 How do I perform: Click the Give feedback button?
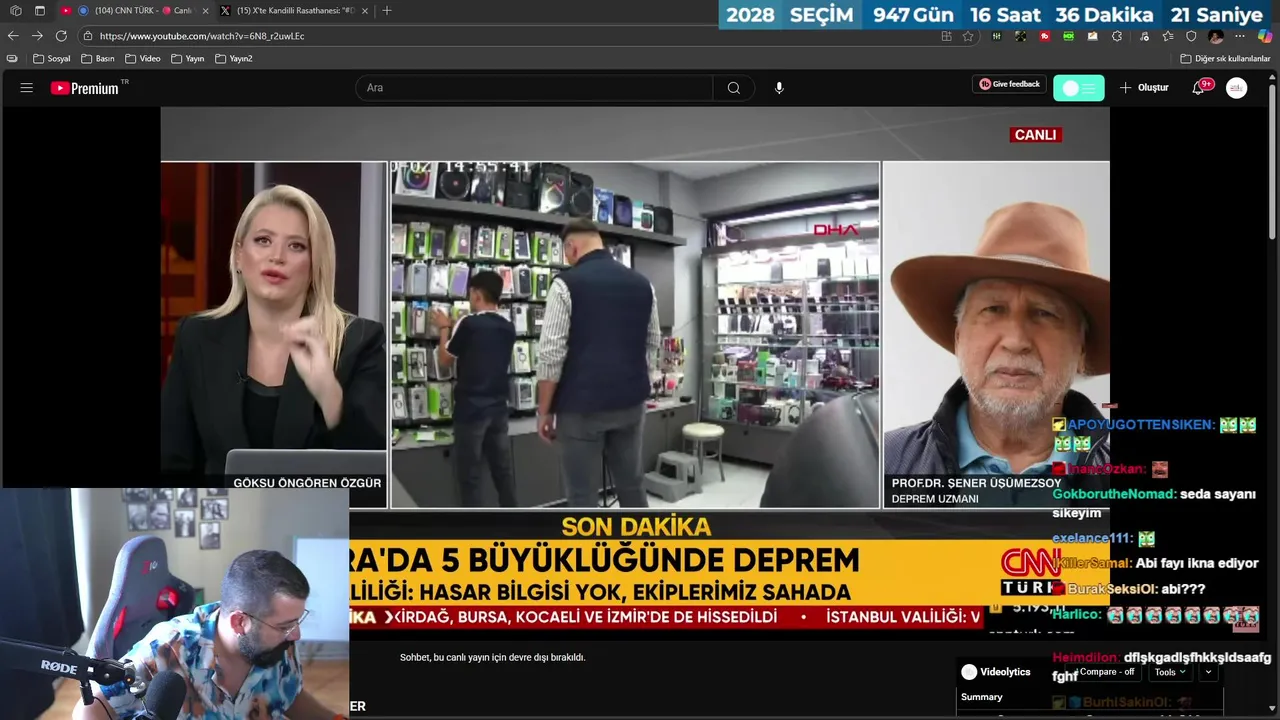coord(1009,84)
